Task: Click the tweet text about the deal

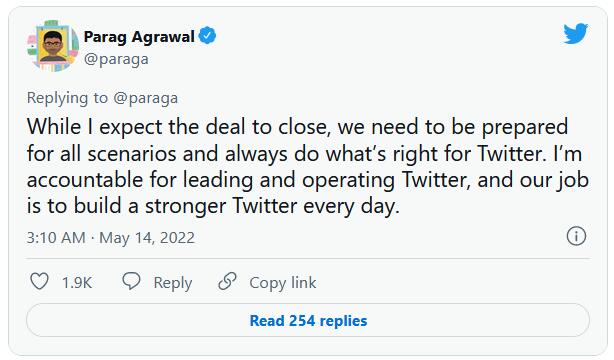Action: coord(308,166)
